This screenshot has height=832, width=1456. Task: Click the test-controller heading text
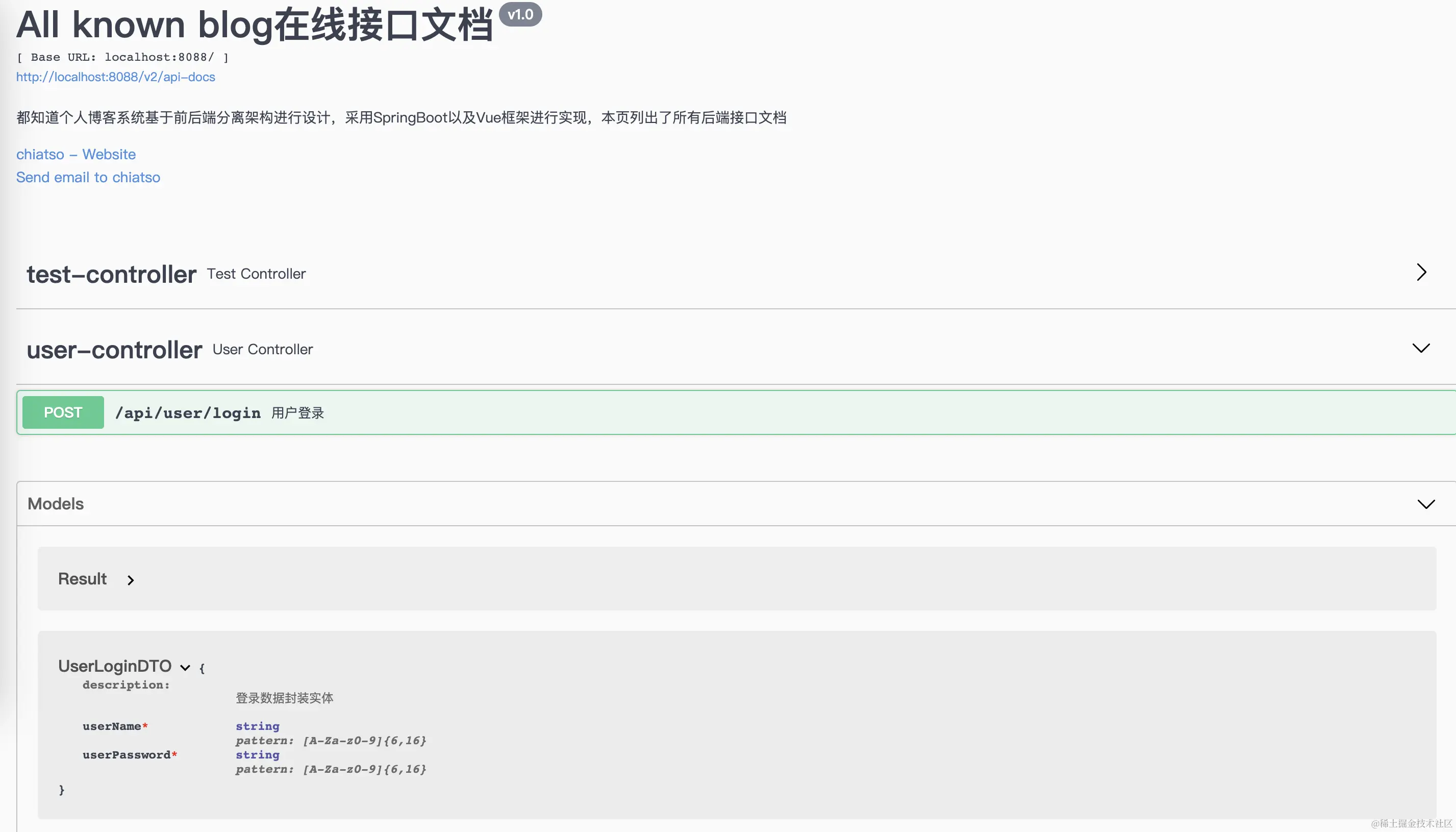pyautogui.click(x=111, y=274)
